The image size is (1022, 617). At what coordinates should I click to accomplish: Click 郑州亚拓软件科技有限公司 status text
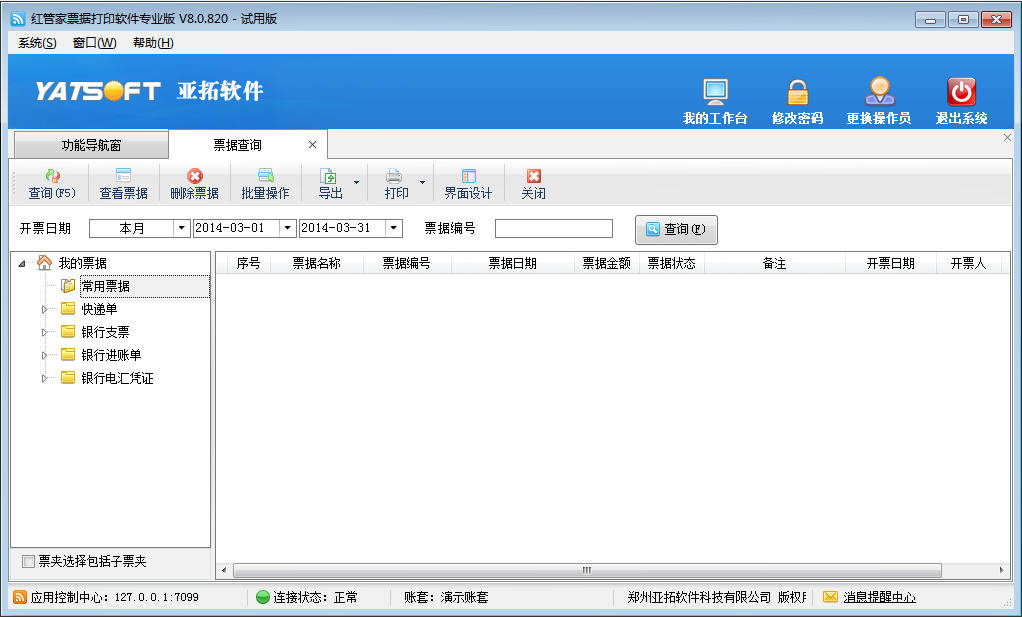pyautogui.click(x=699, y=597)
